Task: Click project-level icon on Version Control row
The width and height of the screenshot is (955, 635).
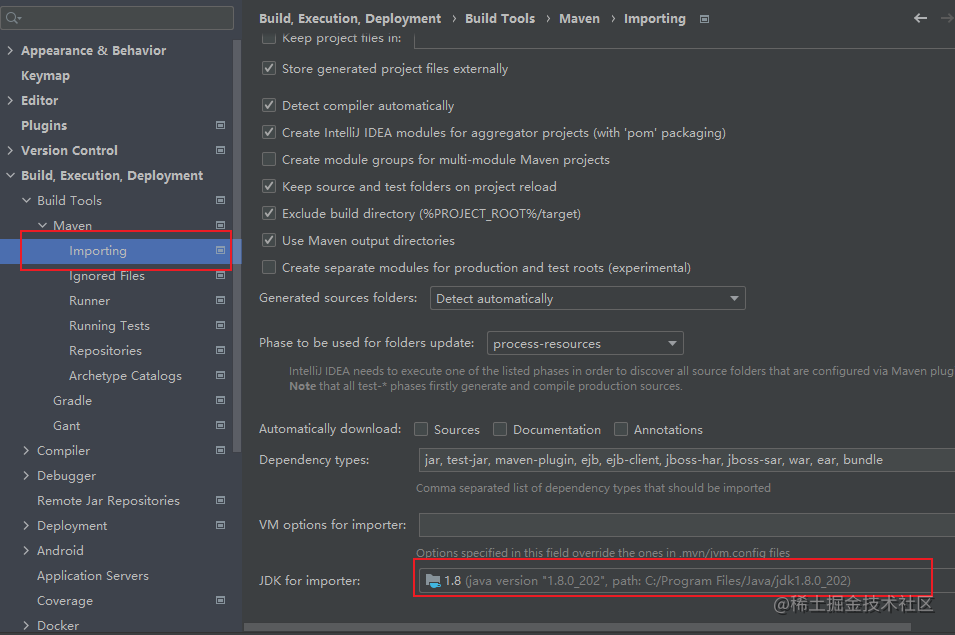Action: click(x=220, y=150)
